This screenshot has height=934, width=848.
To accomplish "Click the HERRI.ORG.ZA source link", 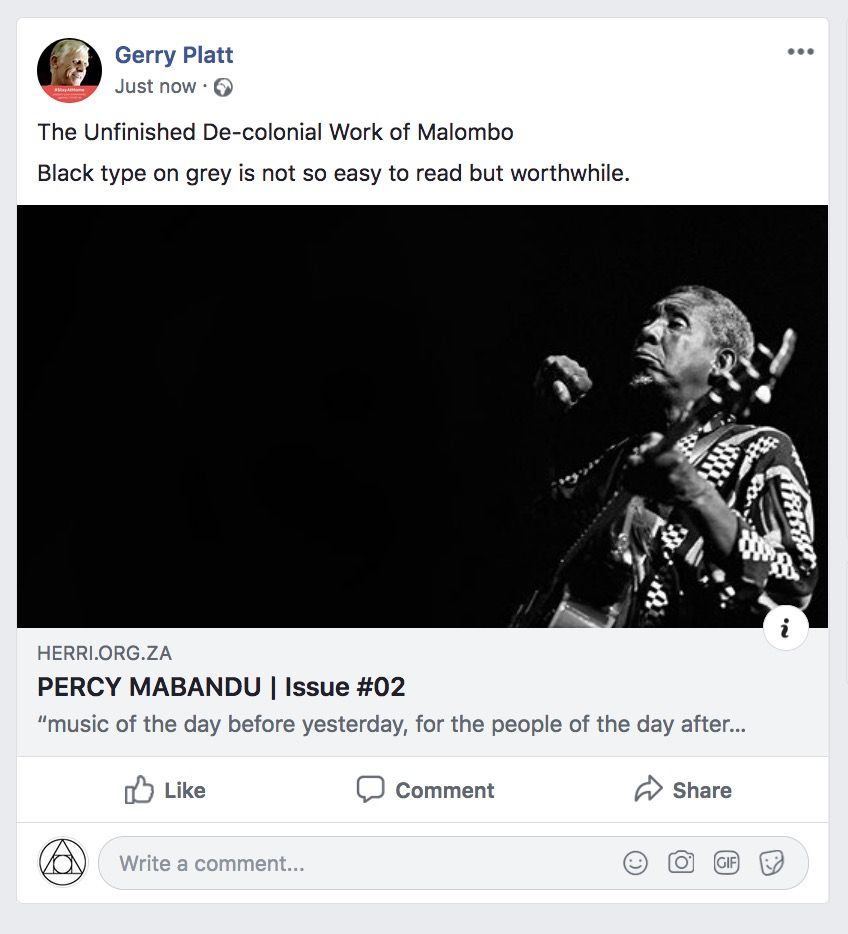I will [104, 654].
